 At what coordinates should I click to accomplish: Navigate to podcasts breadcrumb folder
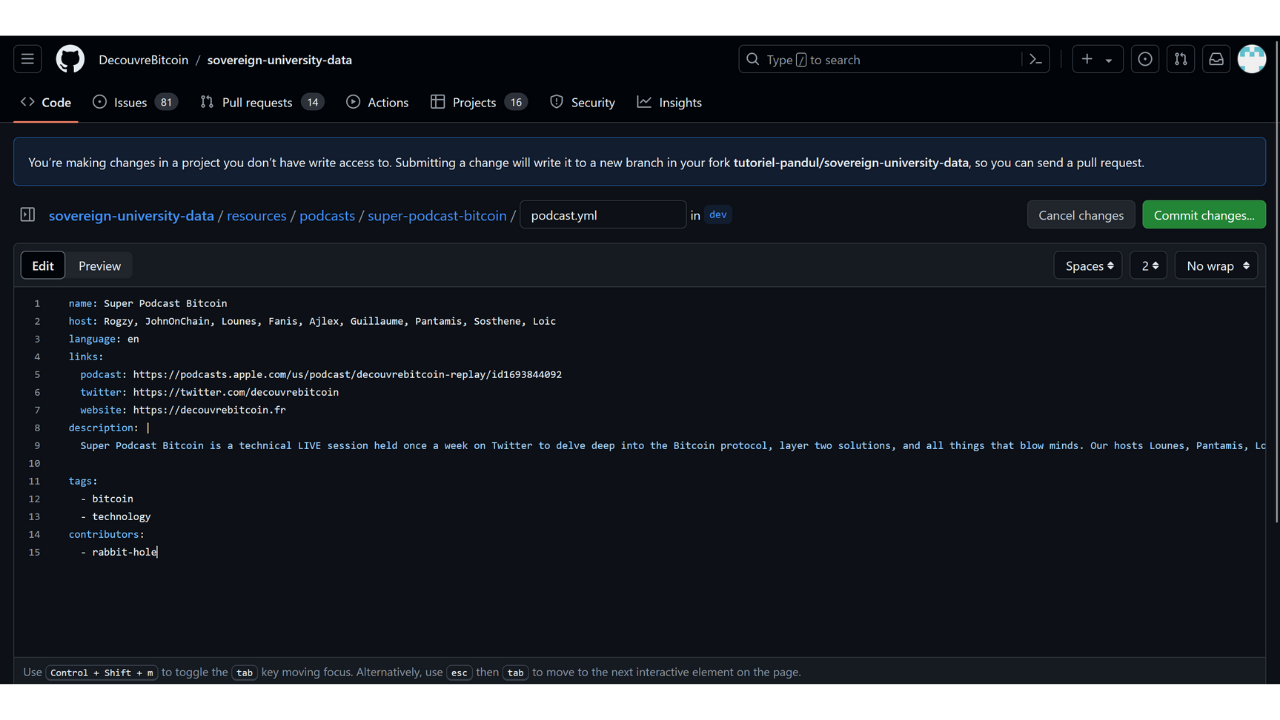click(327, 215)
